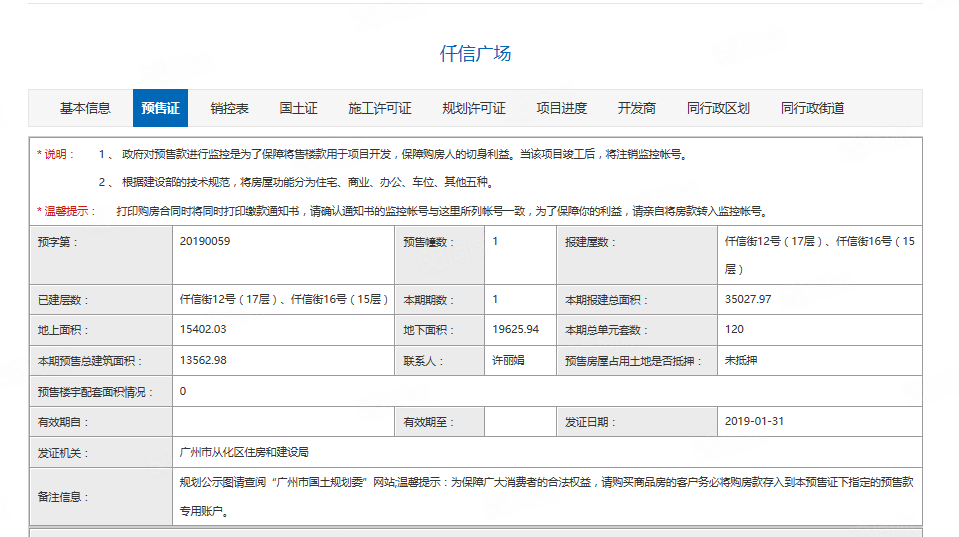Viewport: 959px width, 537px height.
Task: Click the 地下面积 label
Action: pos(428,330)
